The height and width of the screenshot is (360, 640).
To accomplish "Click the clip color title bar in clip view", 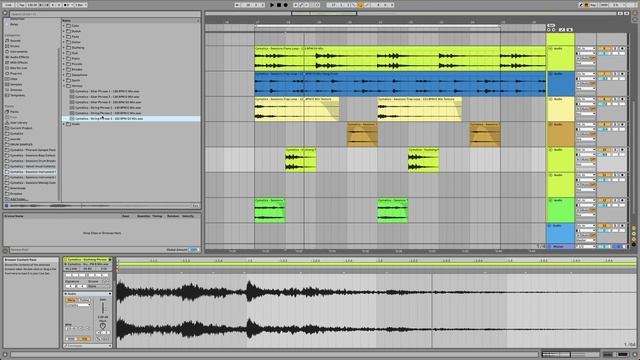I will pos(87,259).
